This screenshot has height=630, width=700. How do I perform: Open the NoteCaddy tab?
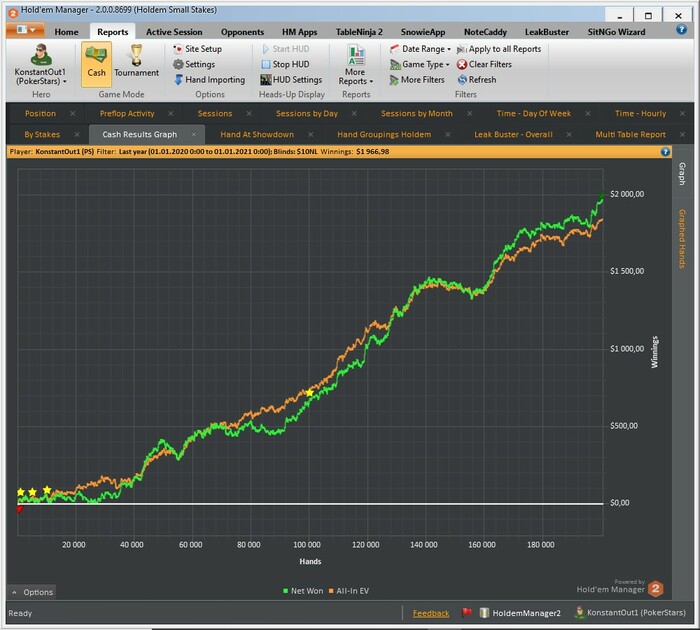485,32
